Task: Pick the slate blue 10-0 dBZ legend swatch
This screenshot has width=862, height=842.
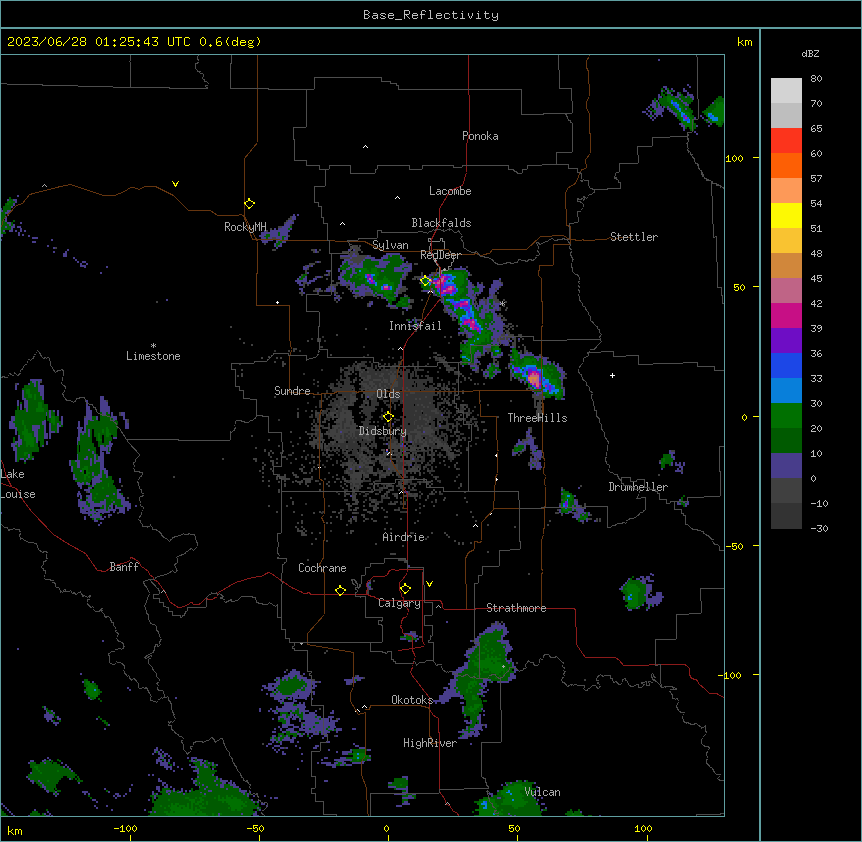Action: (x=786, y=466)
